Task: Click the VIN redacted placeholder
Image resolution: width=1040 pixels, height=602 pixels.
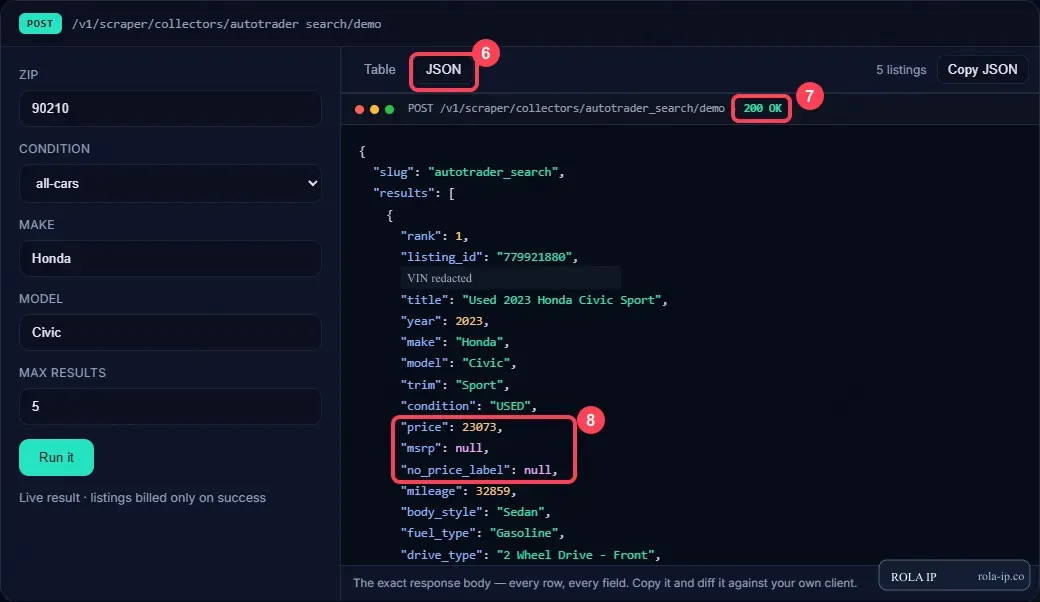Action: click(x=510, y=278)
